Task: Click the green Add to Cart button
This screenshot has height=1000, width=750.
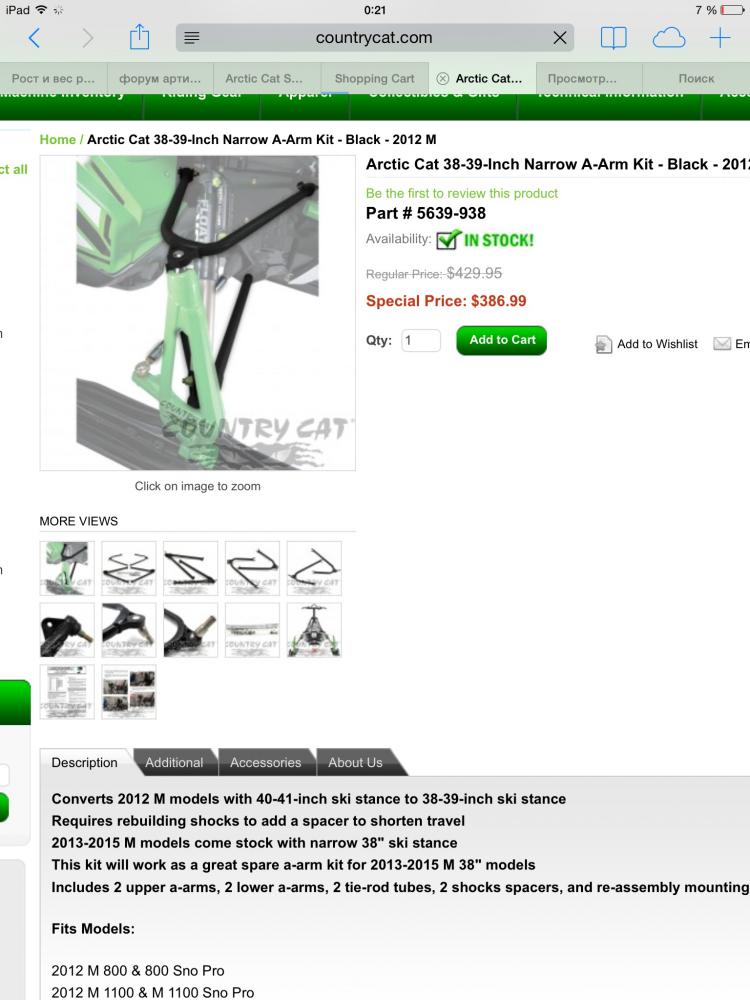Action: click(x=502, y=340)
